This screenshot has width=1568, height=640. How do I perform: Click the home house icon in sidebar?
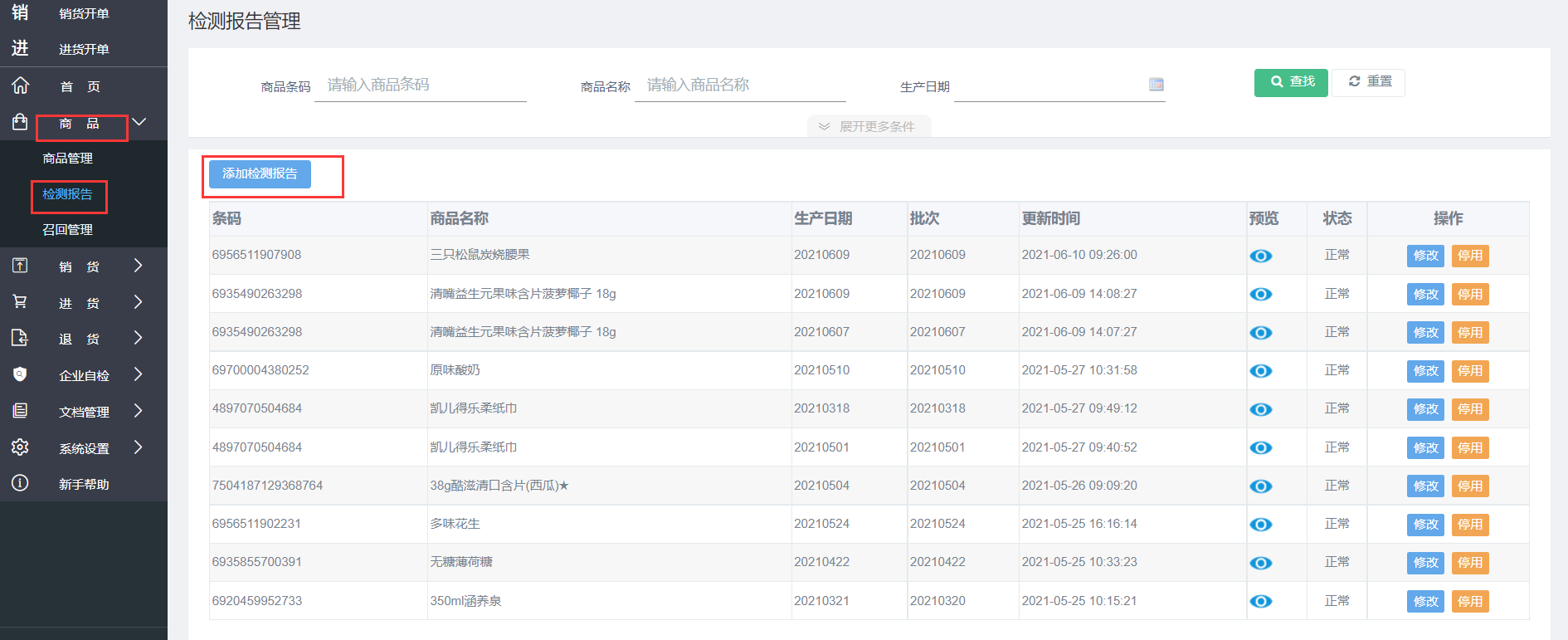click(20, 85)
